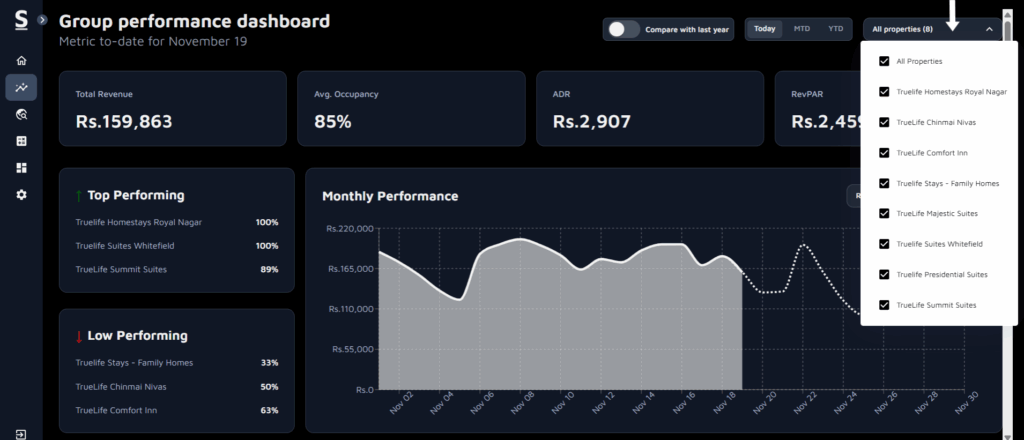The image size is (1024, 440).
Task: Open the dashboard tiles sidebar icon
Action: 21,168
